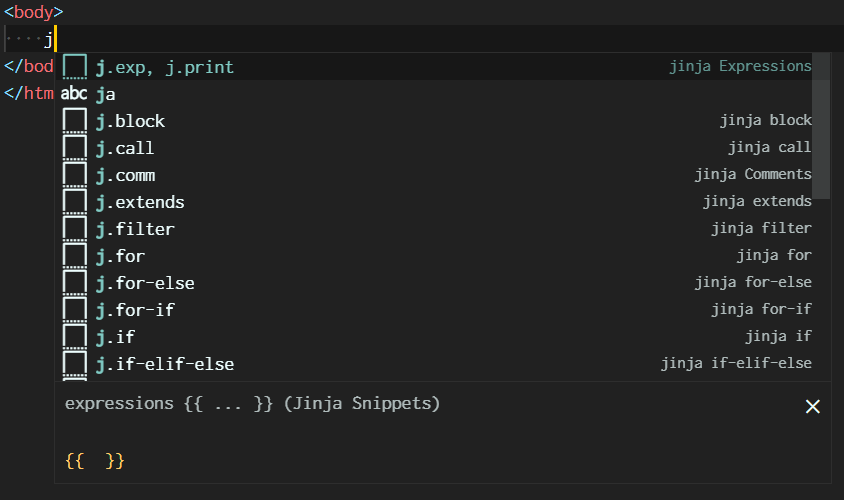
Task: Click the abc word icon beside ja
Action: (75, 94)
